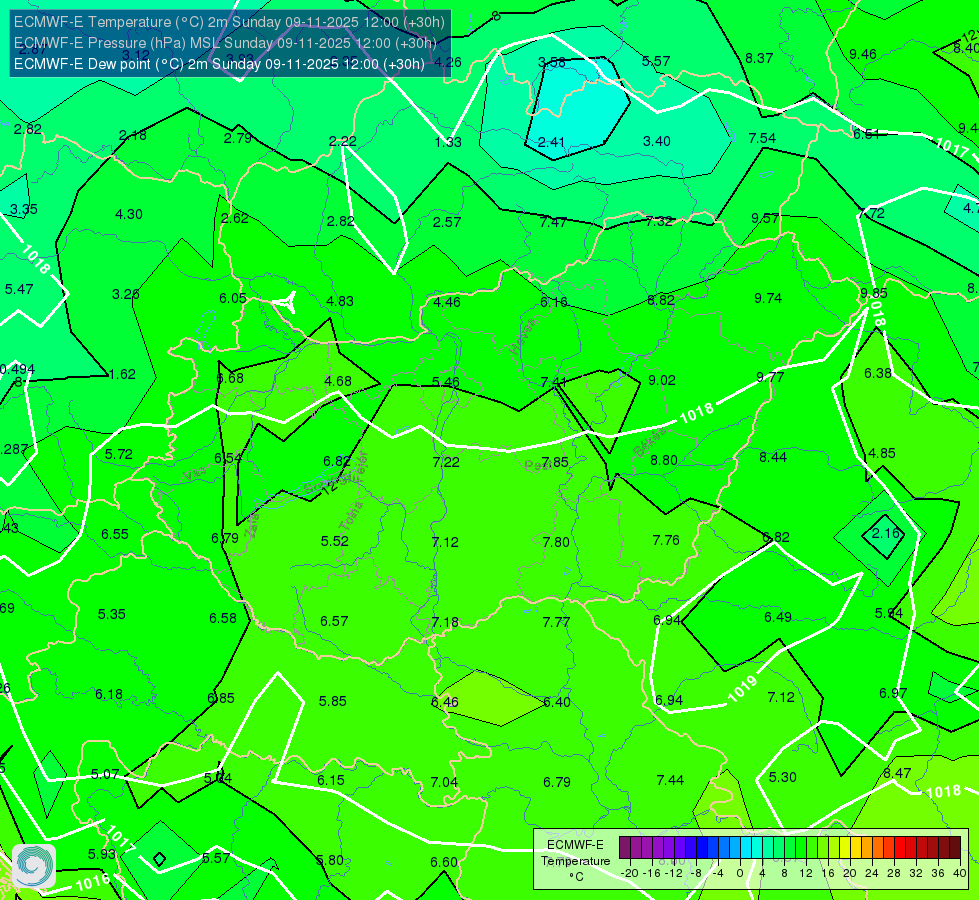Click the dew point value 3.58
The height and width of the screenshot is (900, 979).
click(x=551, y=62)
